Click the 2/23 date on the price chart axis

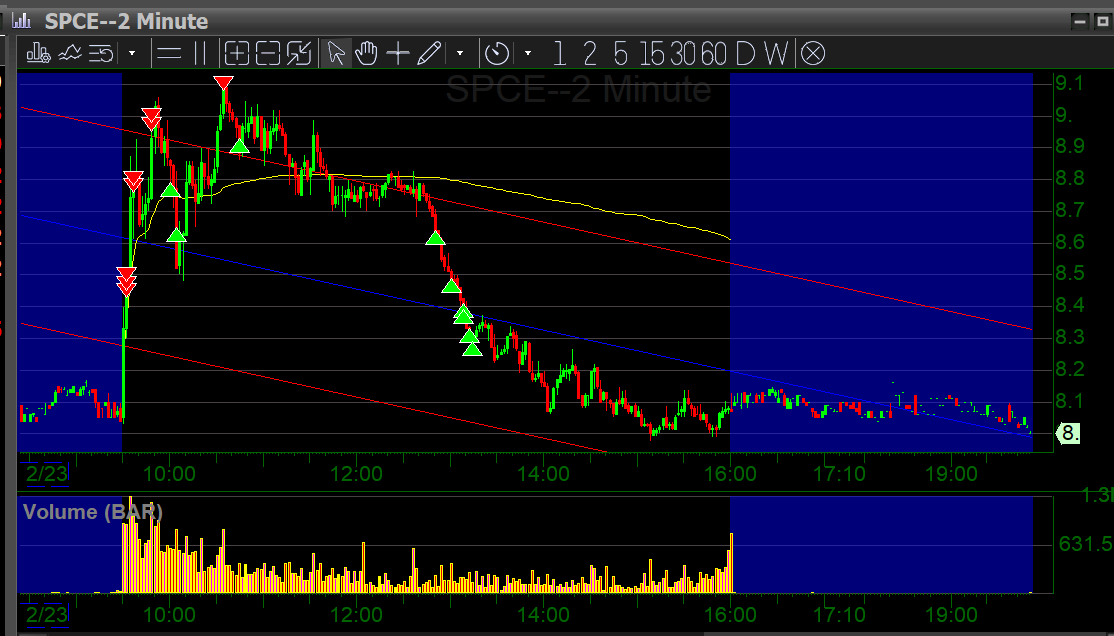pos(46,473)
